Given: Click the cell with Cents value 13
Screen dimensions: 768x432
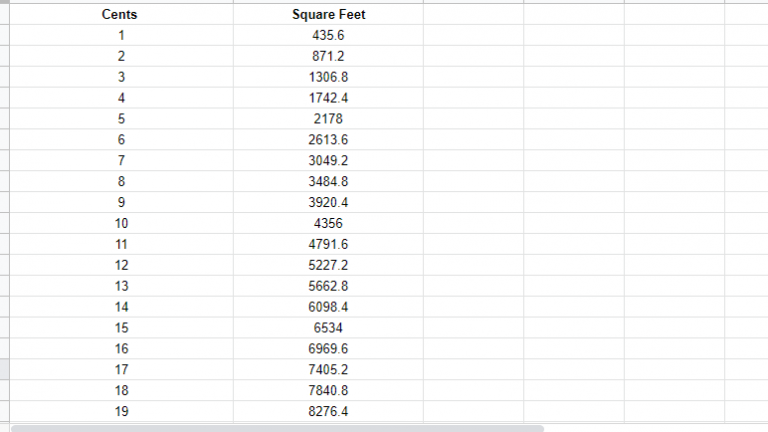Looking at the screenshot, I should (121, 286).
